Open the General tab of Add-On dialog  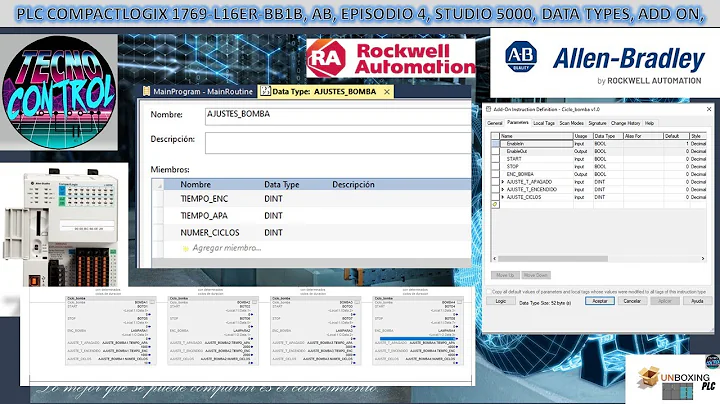(x=495, y=123)
